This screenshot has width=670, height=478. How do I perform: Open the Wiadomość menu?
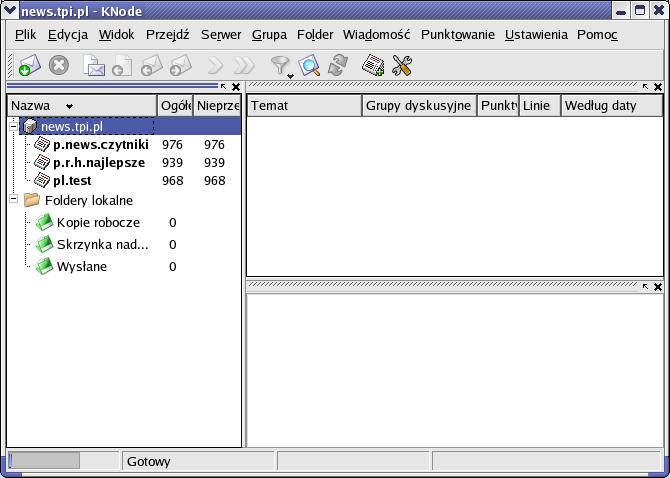(376, 34)
